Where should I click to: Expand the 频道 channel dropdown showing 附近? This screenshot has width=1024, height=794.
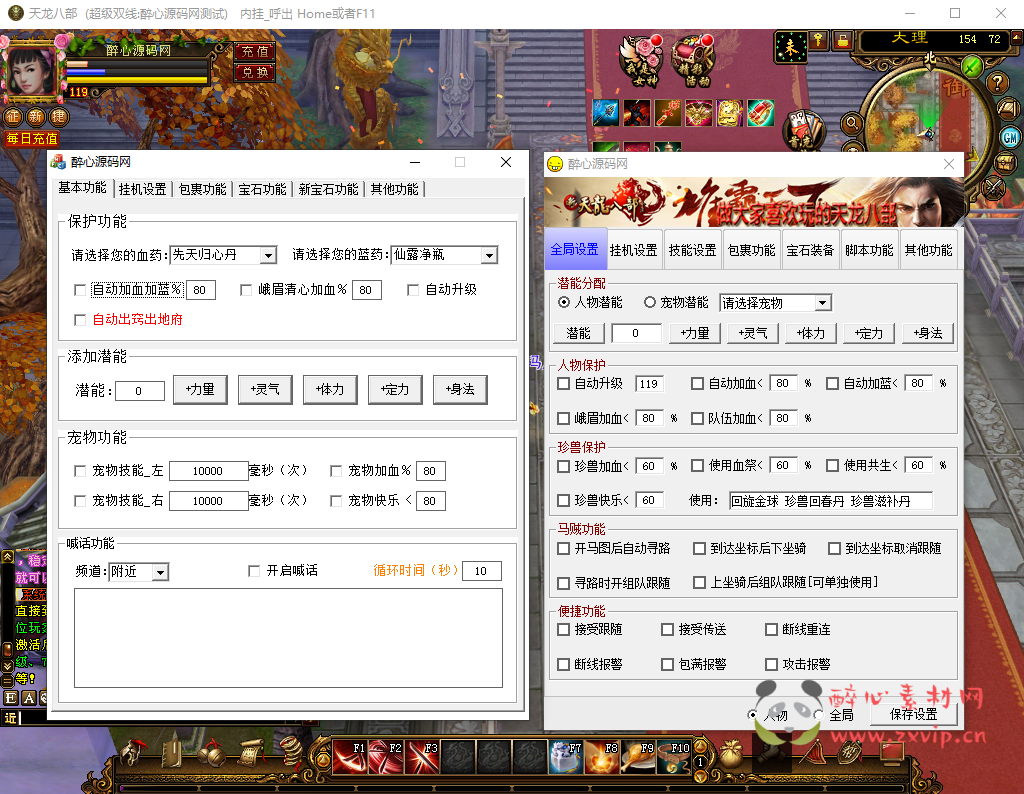140,570
